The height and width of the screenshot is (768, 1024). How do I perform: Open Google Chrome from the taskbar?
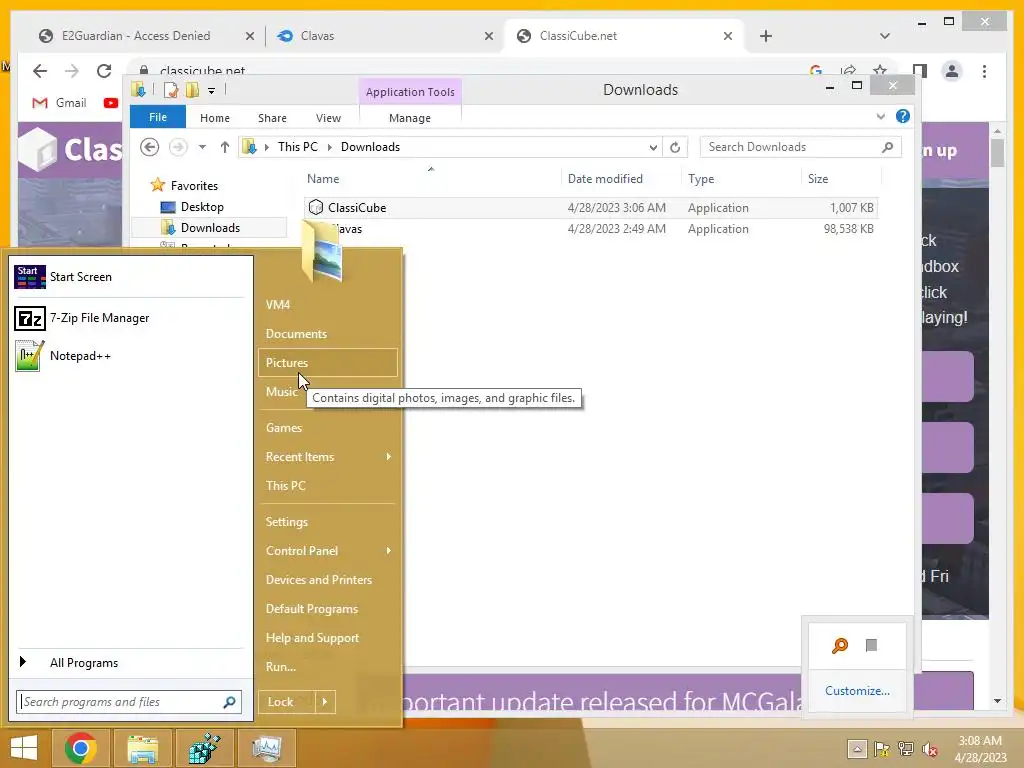(81, 748)
